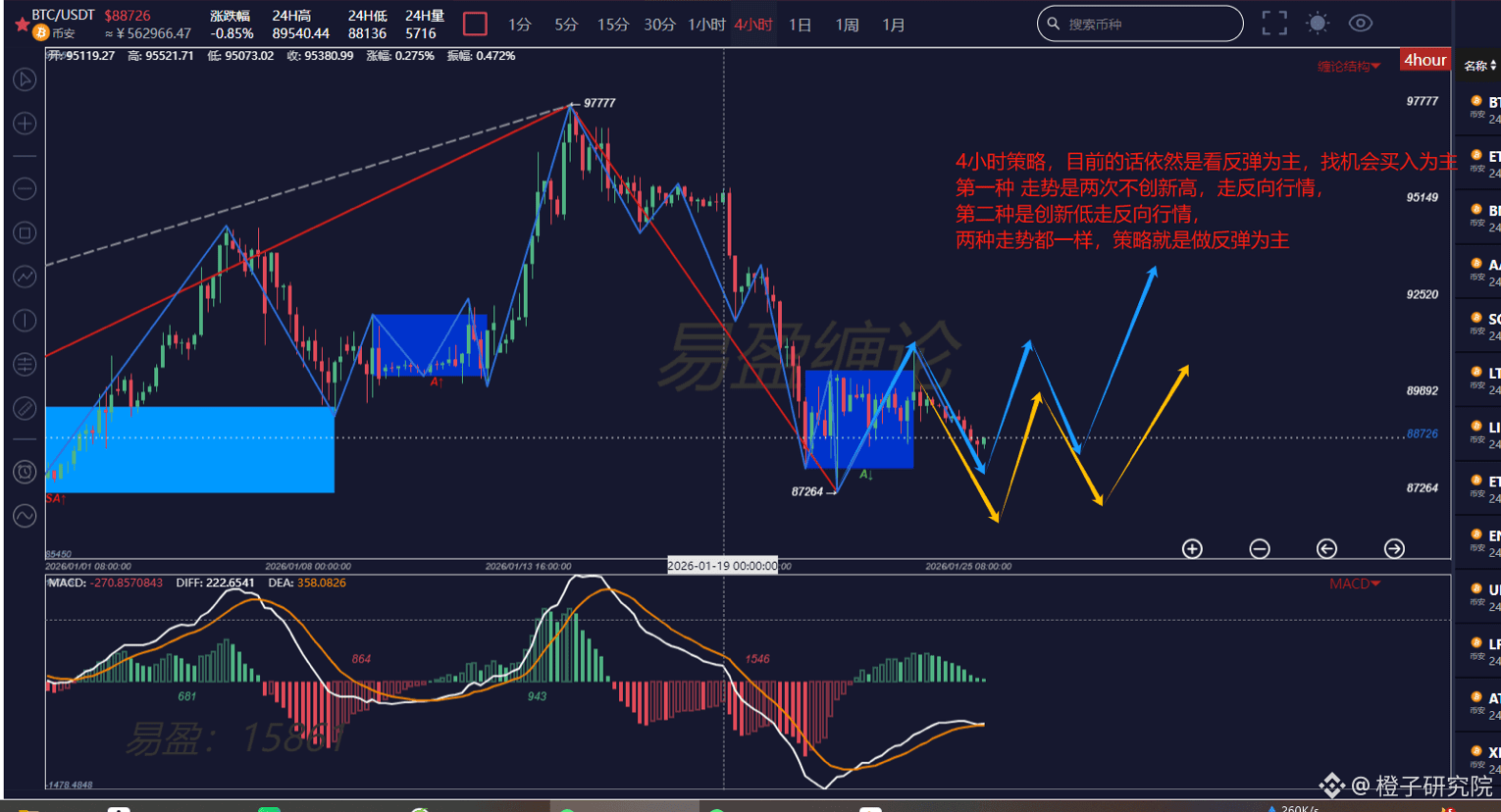Select the trend line zigzag tool

pos(25,276)
